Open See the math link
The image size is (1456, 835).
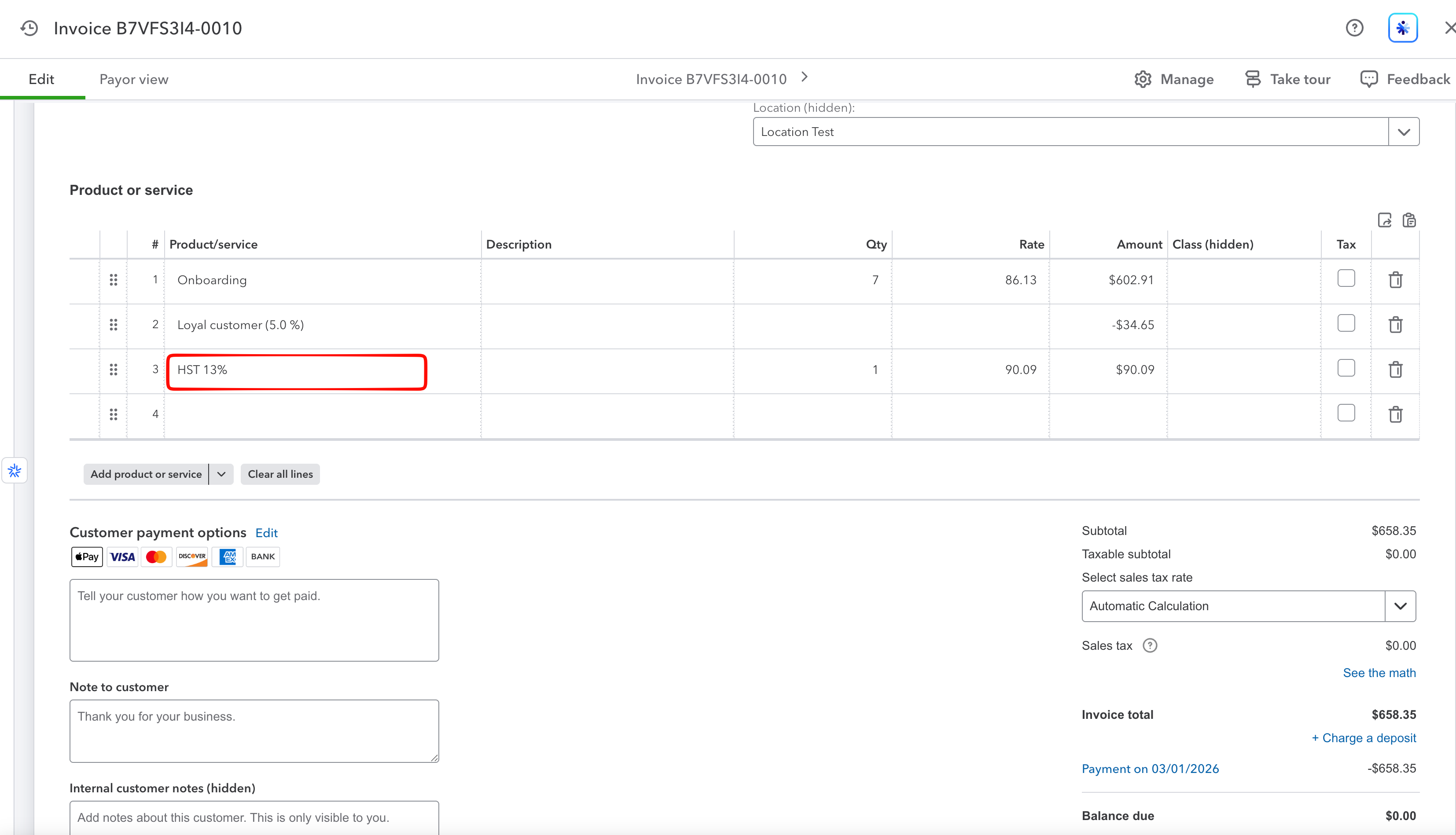[x=1379, y=673]
